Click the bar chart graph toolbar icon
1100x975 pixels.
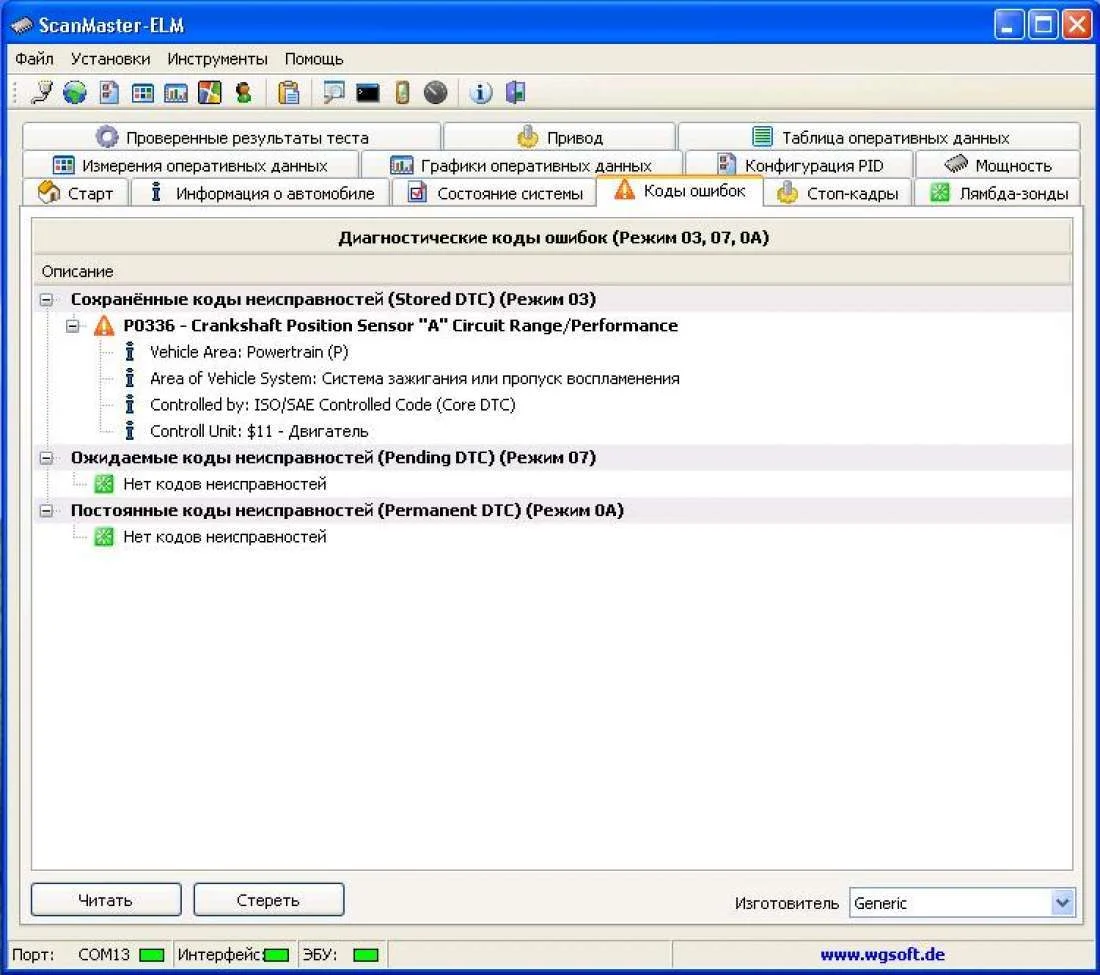click(x=175, y=93)
